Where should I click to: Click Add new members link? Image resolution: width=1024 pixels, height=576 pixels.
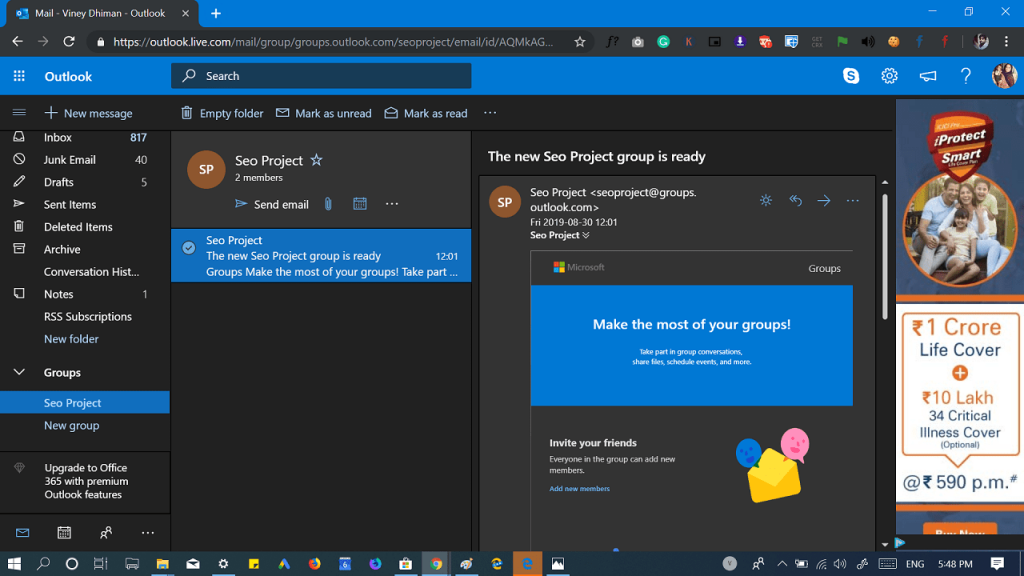click(579, 488)
